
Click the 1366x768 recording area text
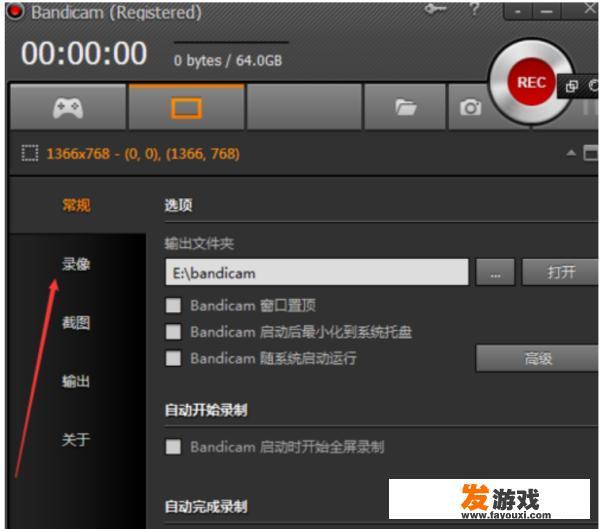pyautogui.click(x=143, y=154)
